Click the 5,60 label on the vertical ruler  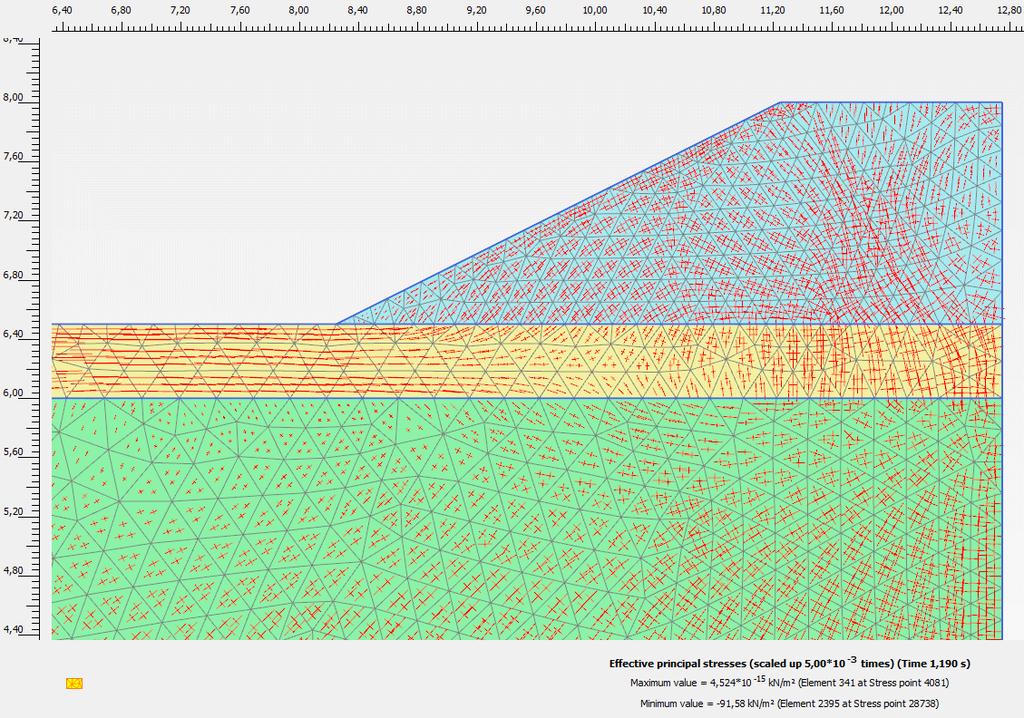point(13,452)
